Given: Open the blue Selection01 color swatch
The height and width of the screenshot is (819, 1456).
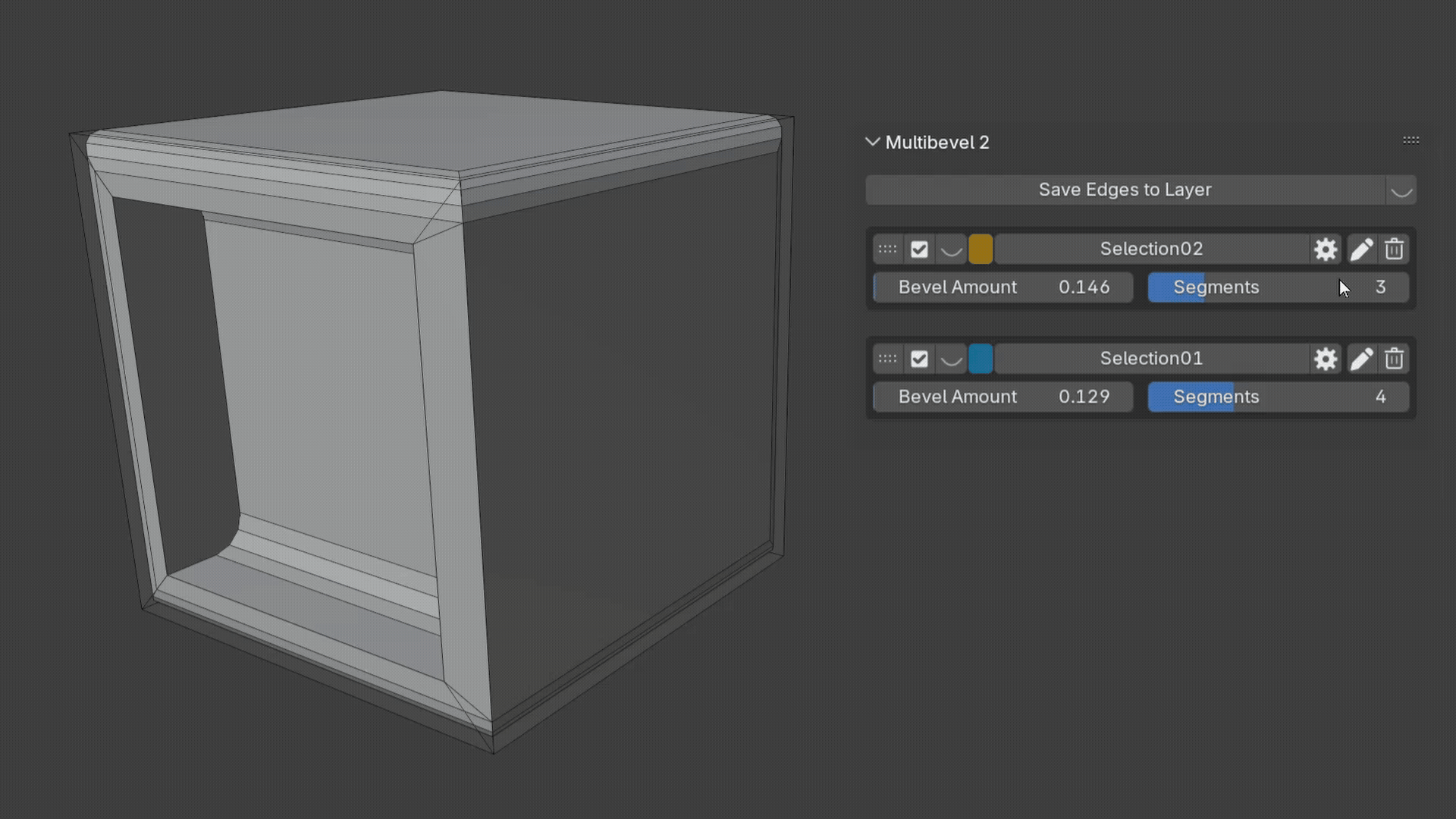Looking at the screenshot, I should (x=981, y=359).
